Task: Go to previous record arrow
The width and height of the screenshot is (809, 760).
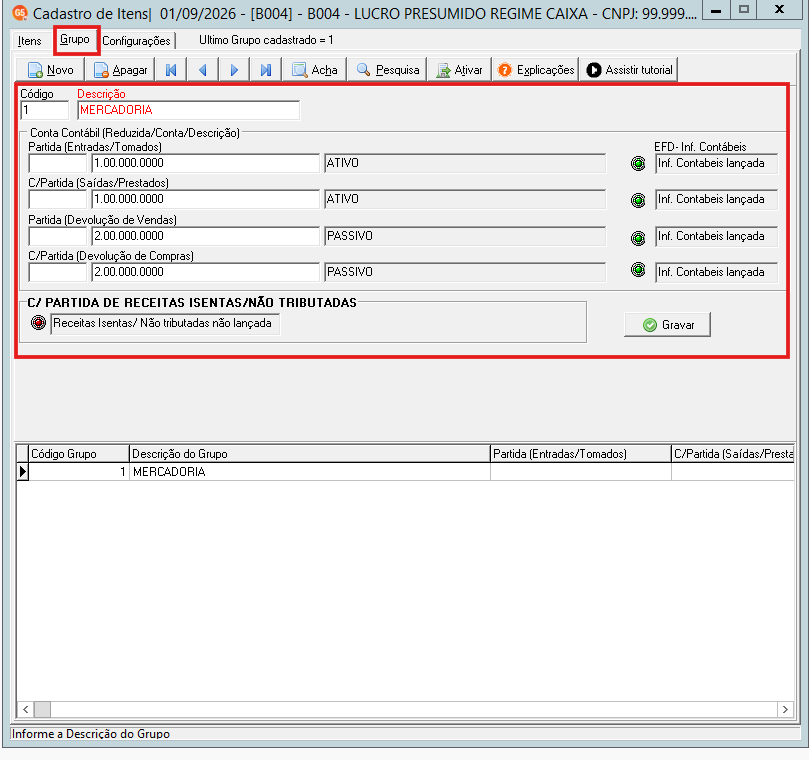Action: [x=203, y=70]
